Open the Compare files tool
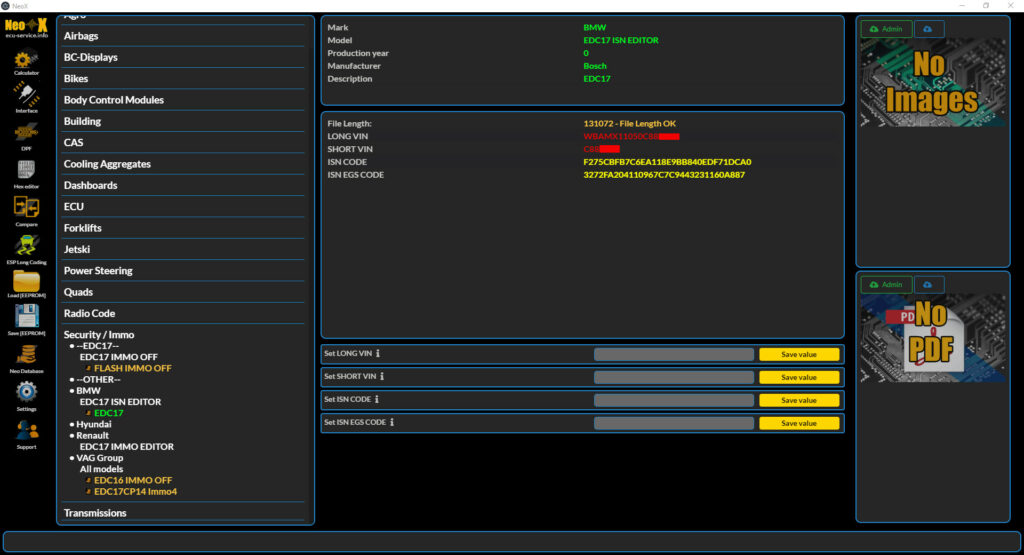The width and height of the screenshot is (1024, 555). coord(27,208)
